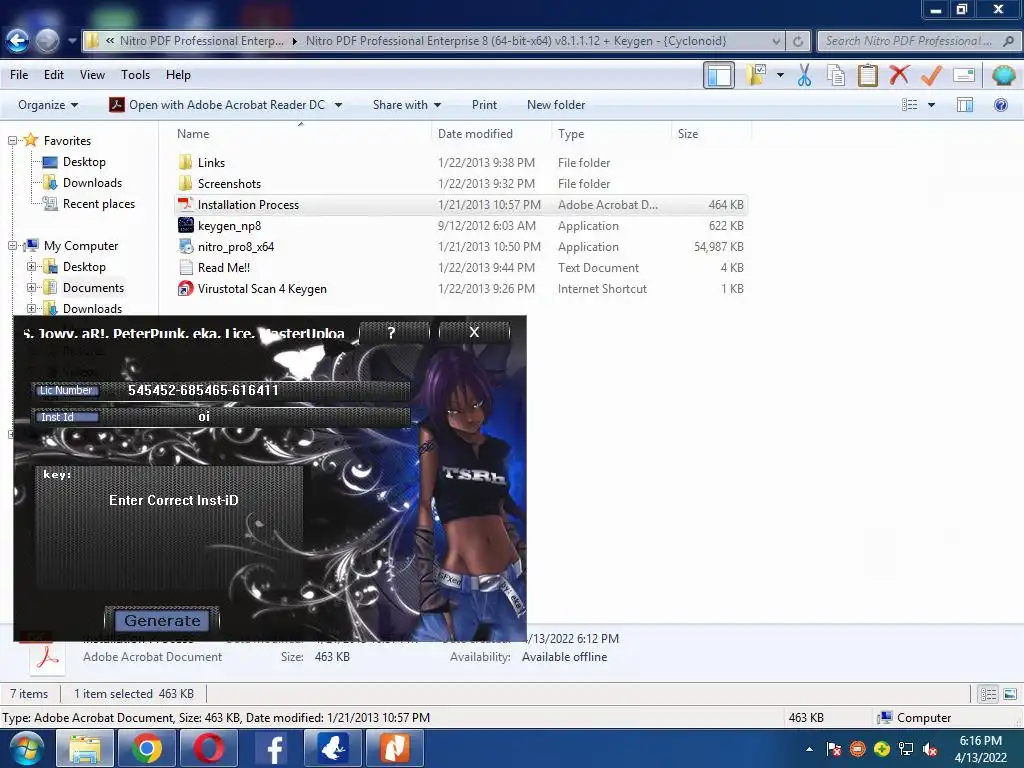
Task: Sort files by the Name column header
Action: (x=193, y=134)
